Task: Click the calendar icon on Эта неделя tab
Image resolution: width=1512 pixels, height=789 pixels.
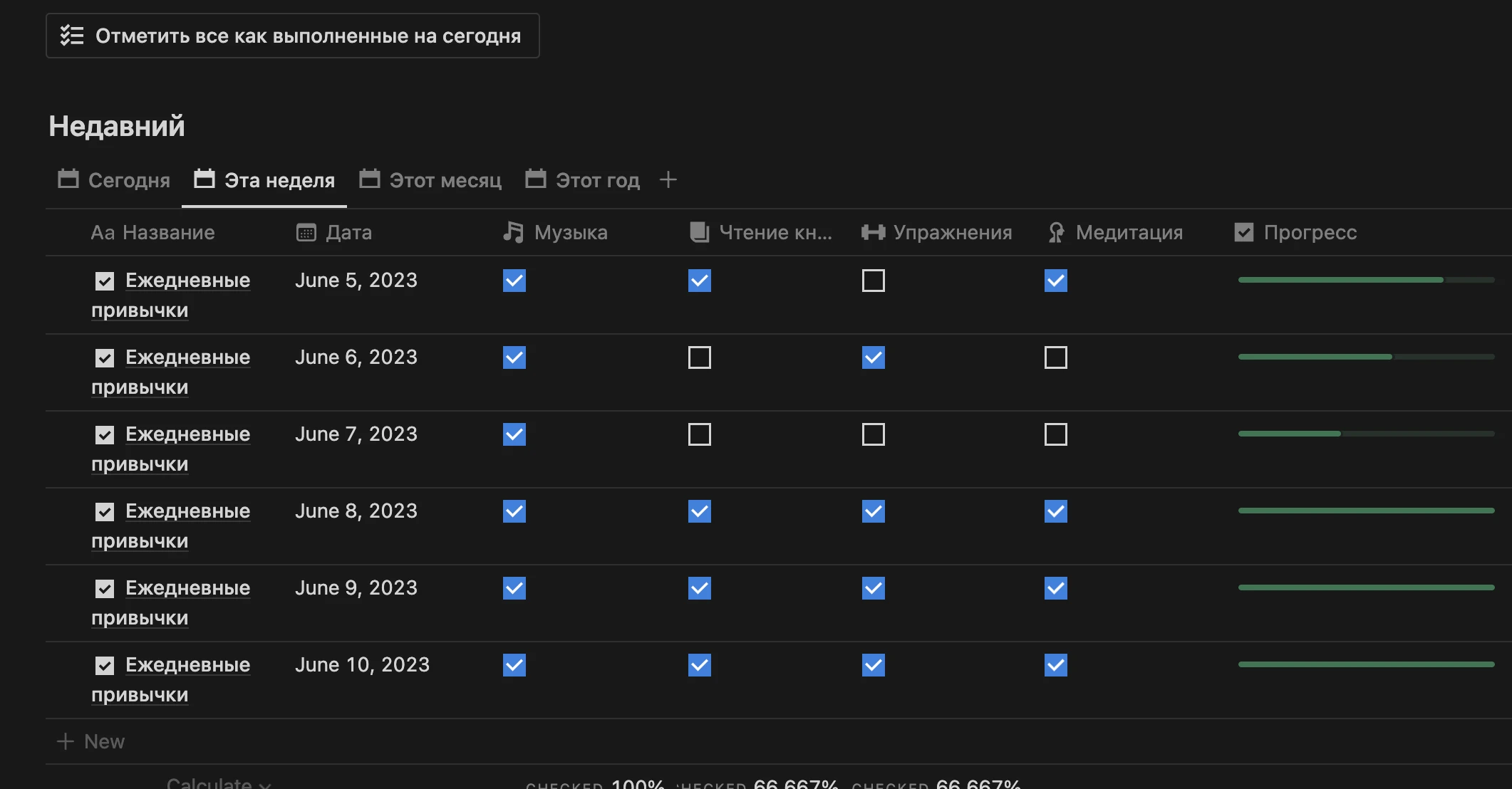Action: (x=204, y=178)
